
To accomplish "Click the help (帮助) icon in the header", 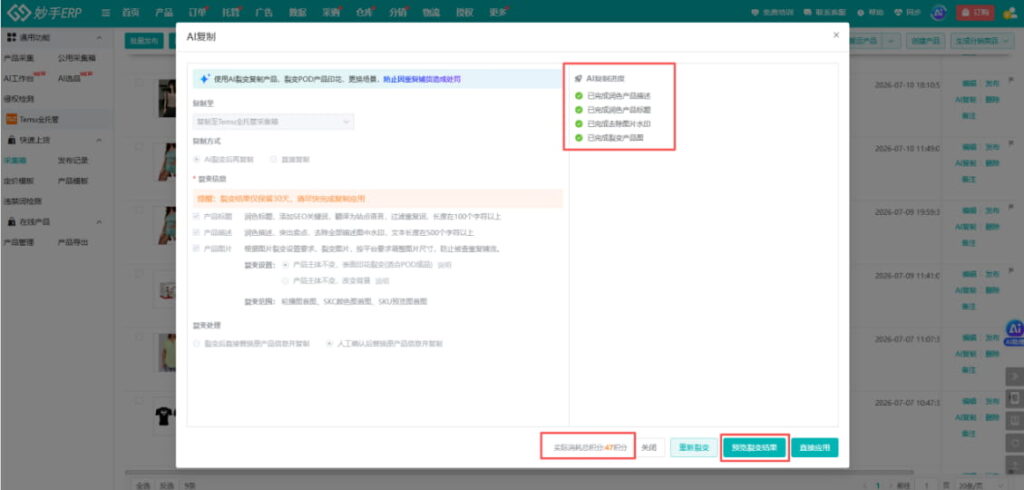I will pyautogui.click(x=860, y=12).
